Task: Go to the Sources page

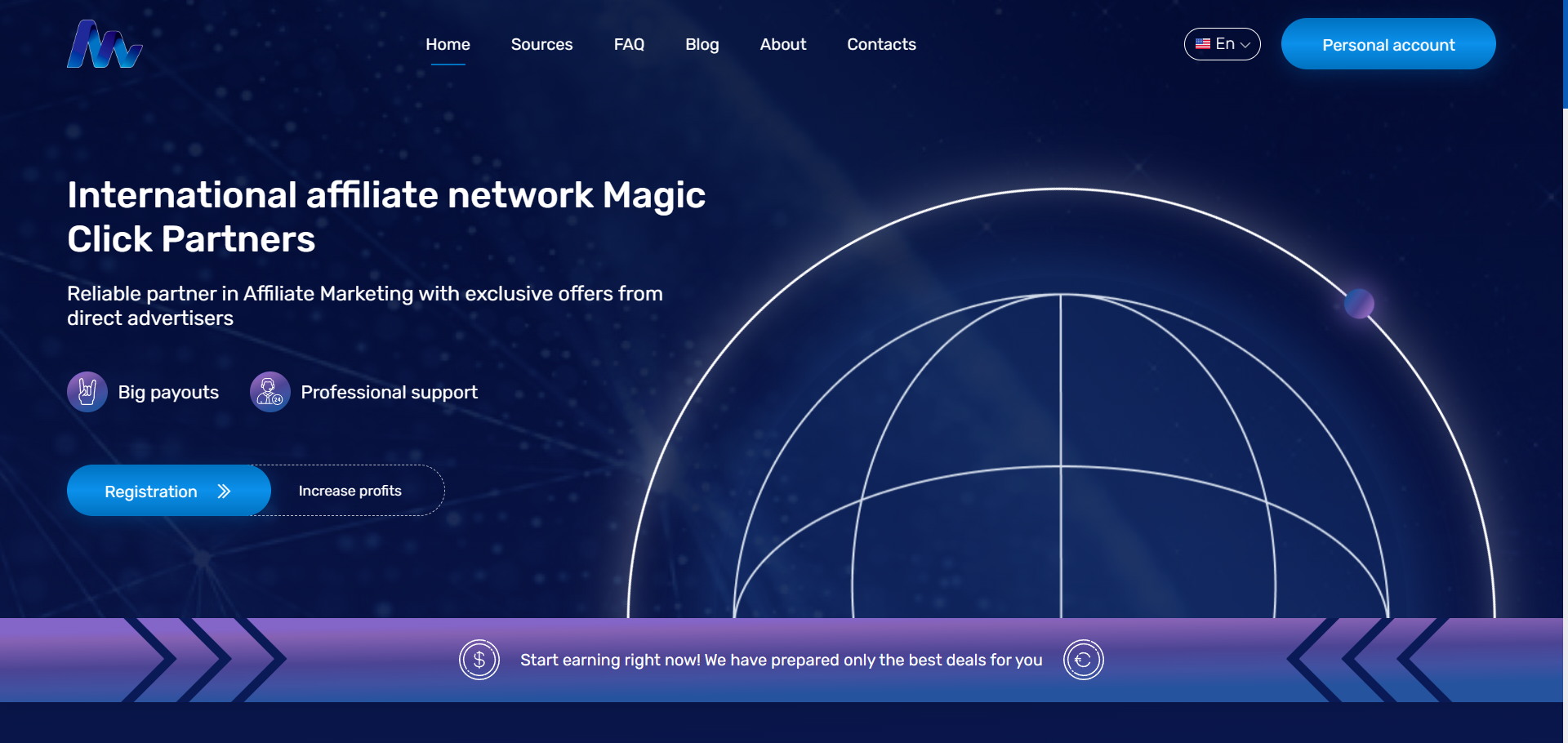Action: pyautogui.click(x=541, y=44)
